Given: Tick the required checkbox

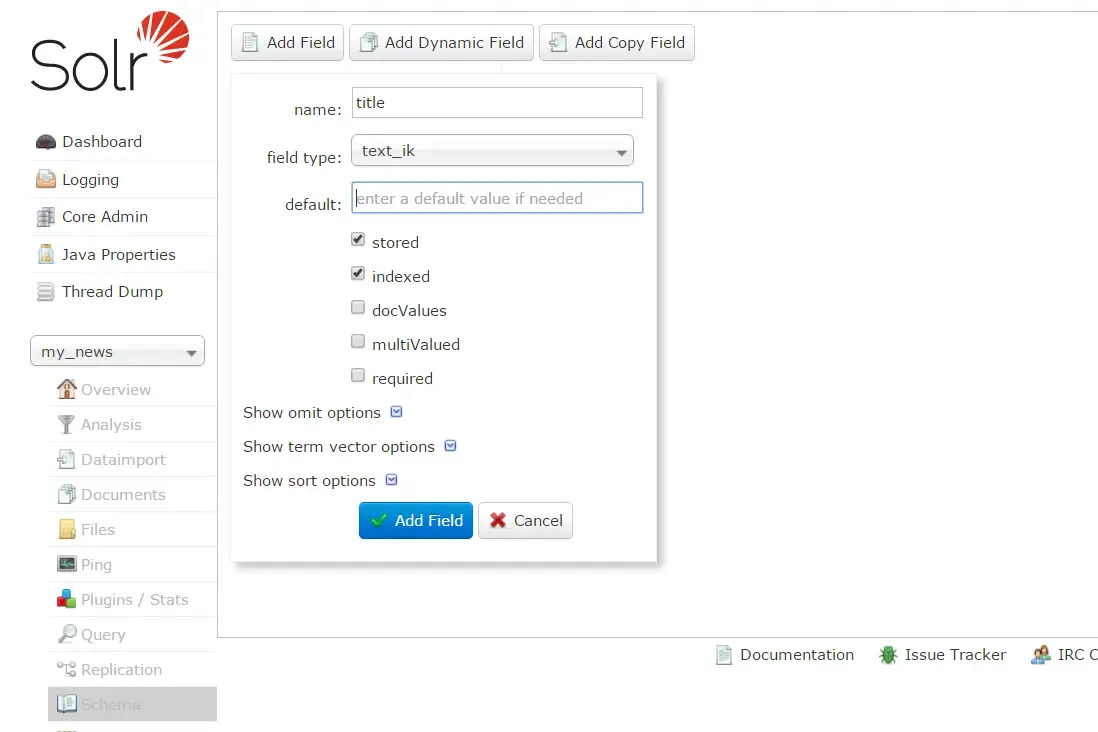Looking at the screenshot, I should point(358,375).
